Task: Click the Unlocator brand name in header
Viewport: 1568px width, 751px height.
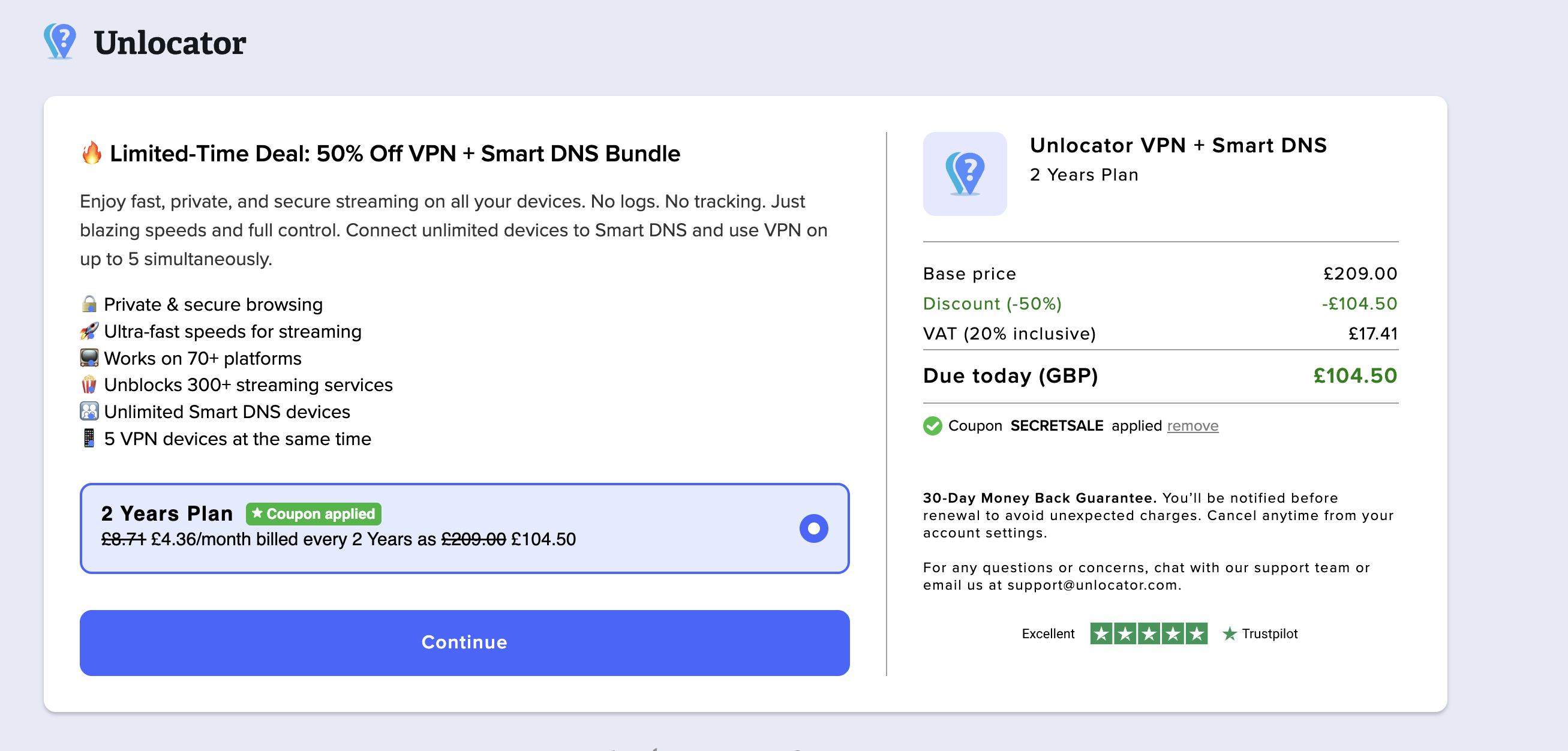Action: point(170,43)
